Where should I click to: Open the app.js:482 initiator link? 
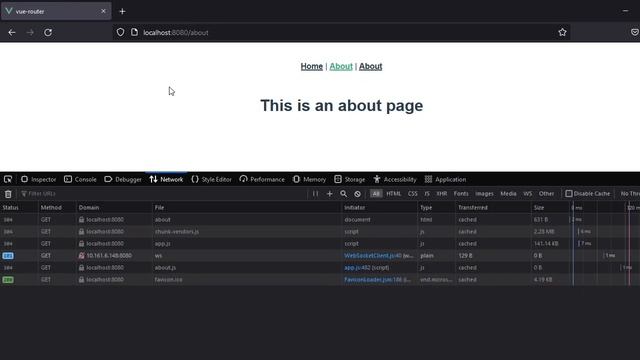357,268
